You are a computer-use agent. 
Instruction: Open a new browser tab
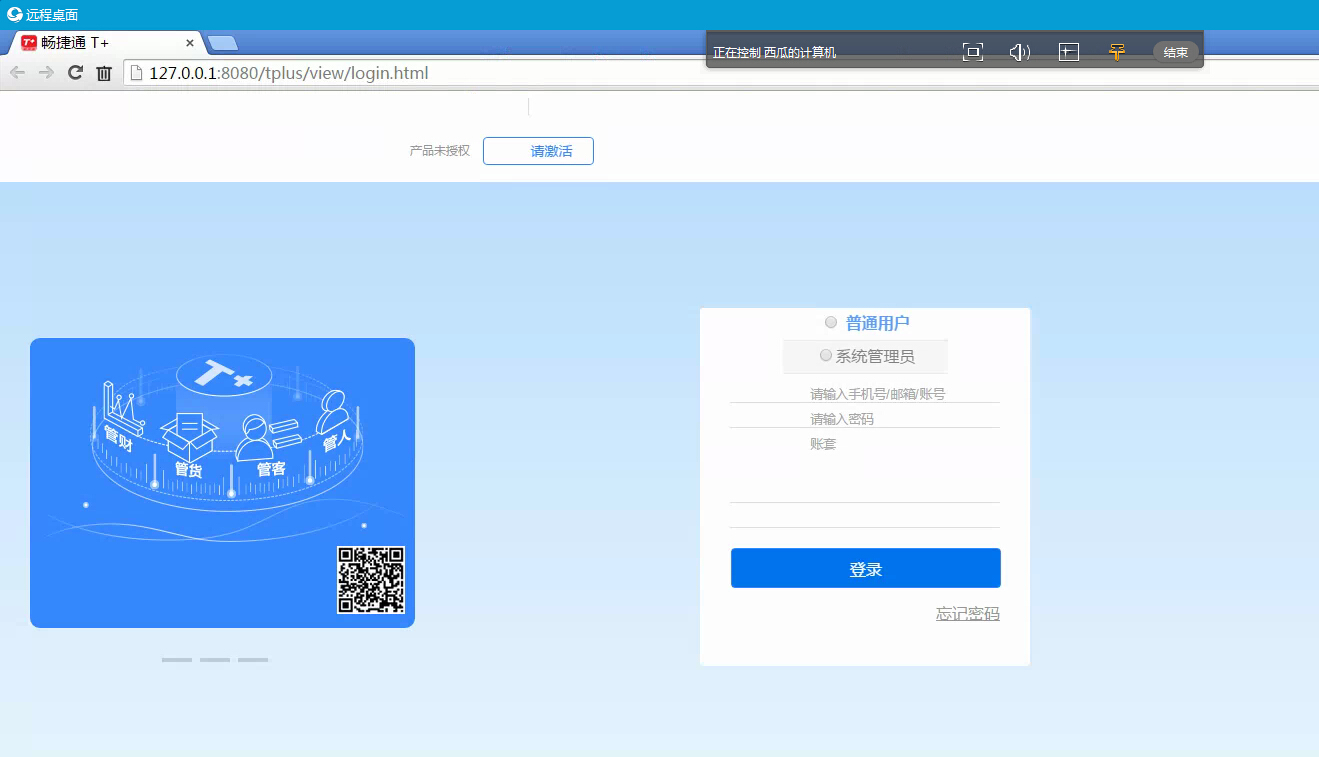(x=223, y=43)
